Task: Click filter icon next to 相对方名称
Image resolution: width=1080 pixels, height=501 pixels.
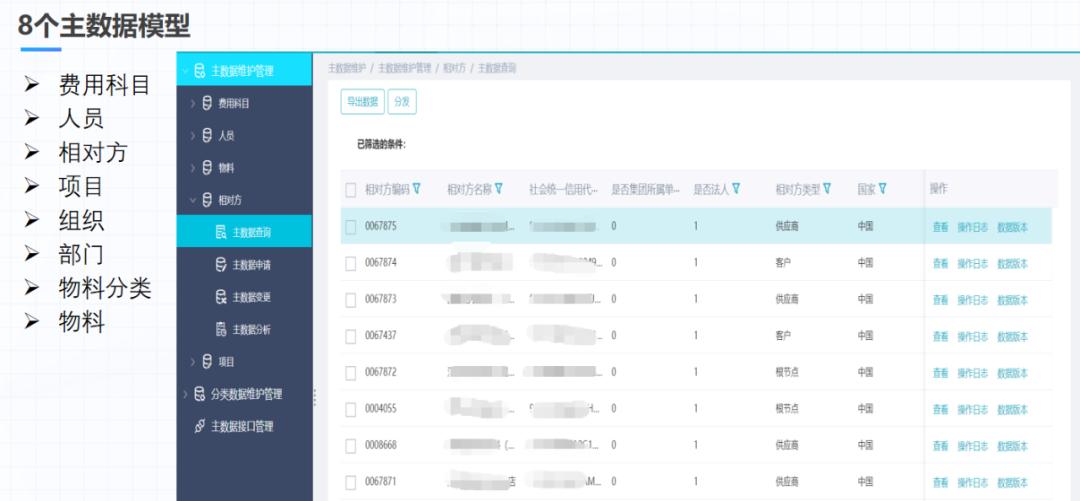Action: pyautogui.click(x=499, y=189)
